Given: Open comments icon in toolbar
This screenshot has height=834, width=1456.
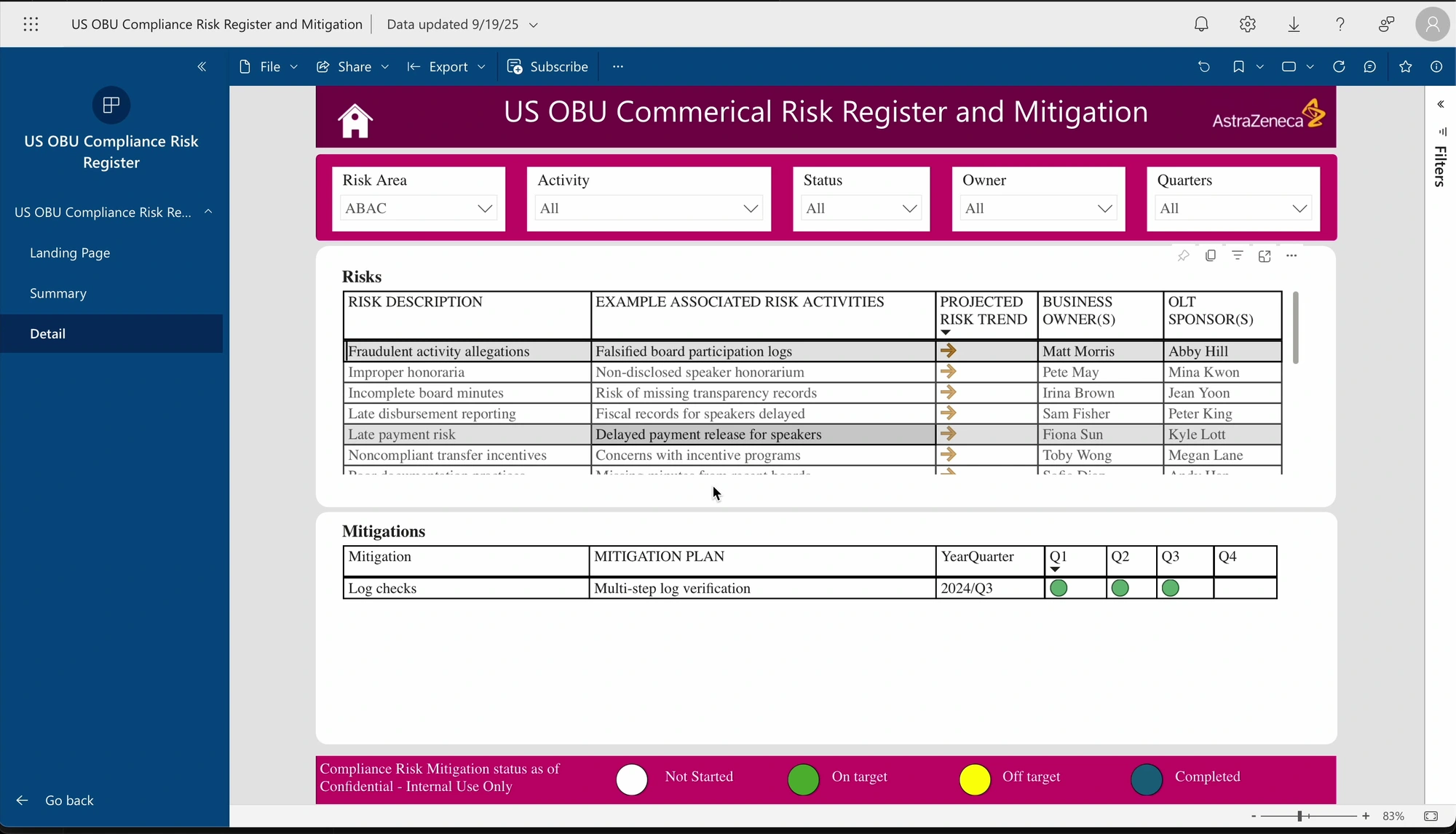Looking at the screenshot, I should point(1369,66).
